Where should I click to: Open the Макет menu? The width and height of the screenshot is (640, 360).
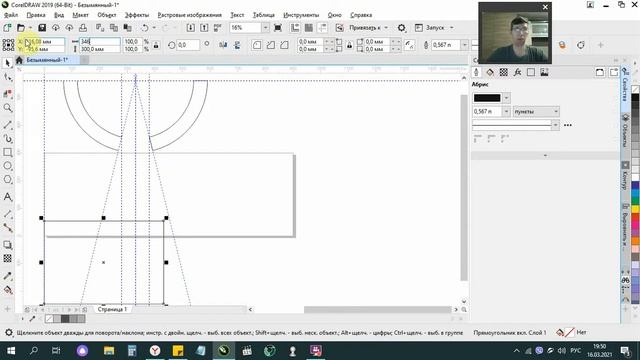(x=80, y=15)
